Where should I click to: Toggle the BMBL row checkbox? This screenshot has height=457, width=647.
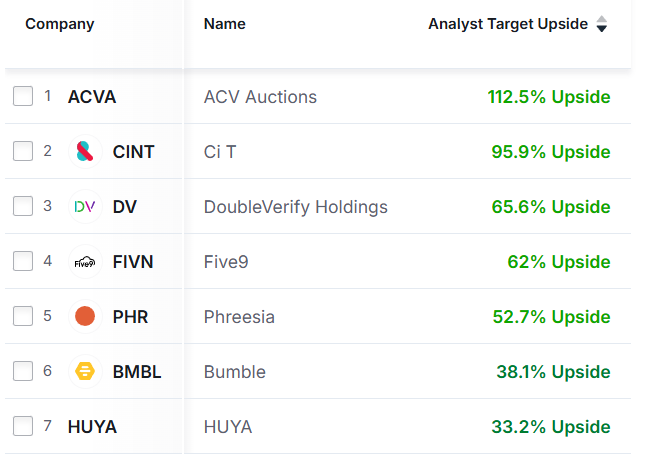coord(23,372)
